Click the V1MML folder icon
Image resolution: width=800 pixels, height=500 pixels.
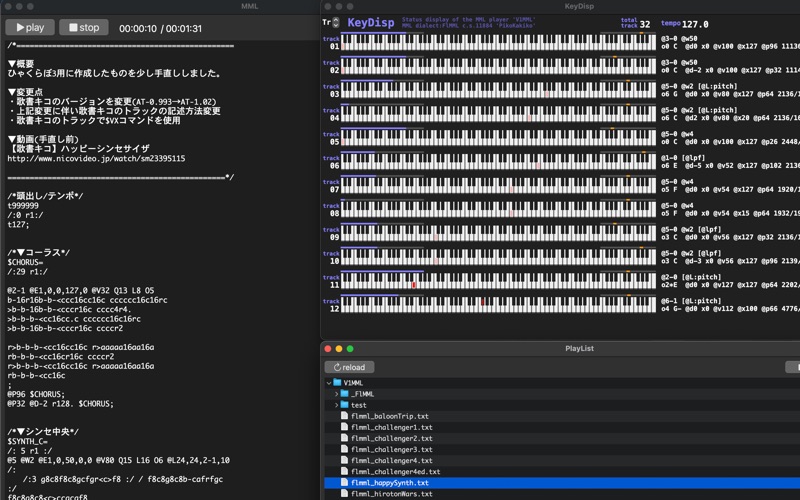tap(337, 383)
